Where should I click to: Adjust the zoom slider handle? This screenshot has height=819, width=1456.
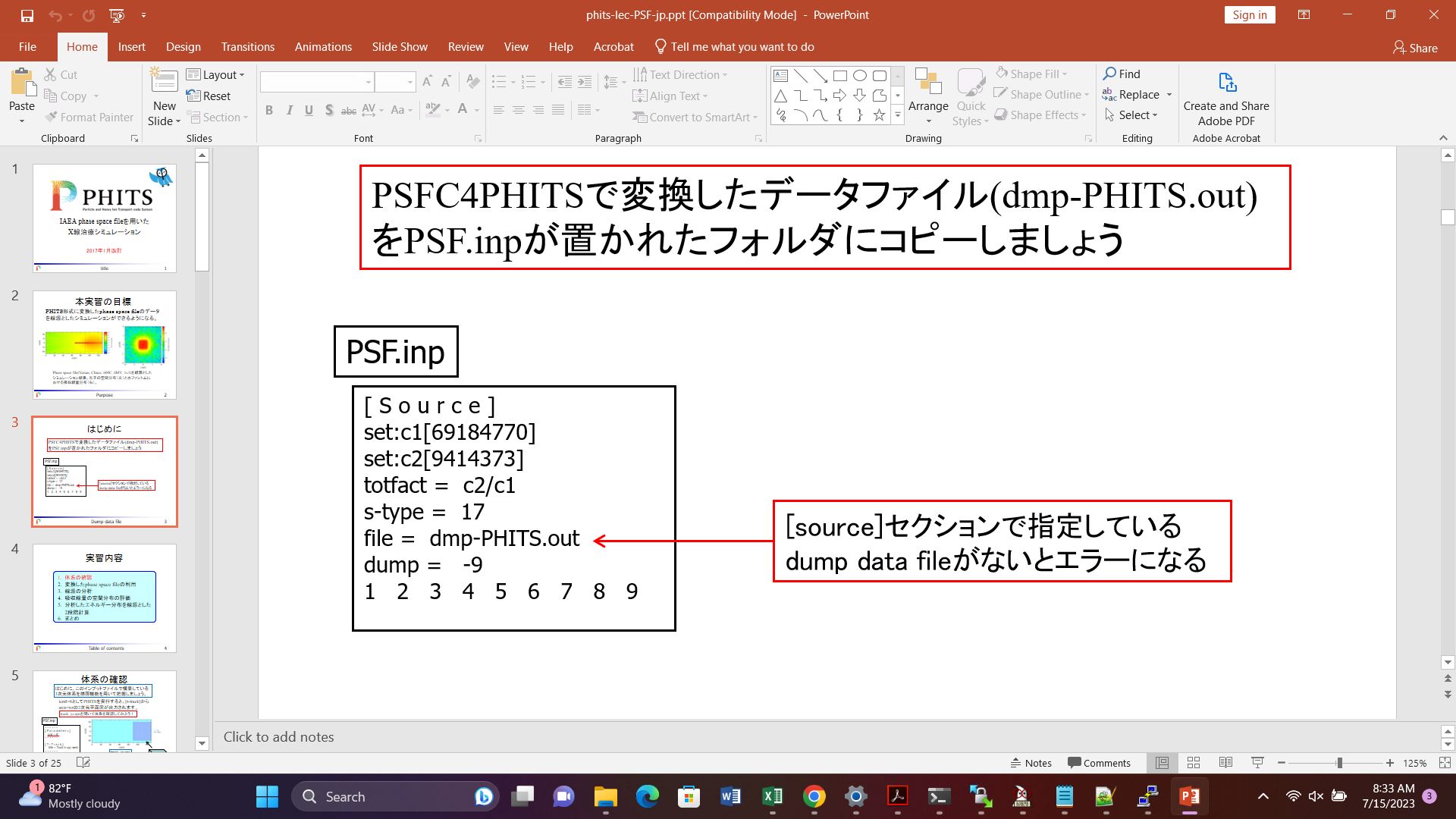[1340, 763]
